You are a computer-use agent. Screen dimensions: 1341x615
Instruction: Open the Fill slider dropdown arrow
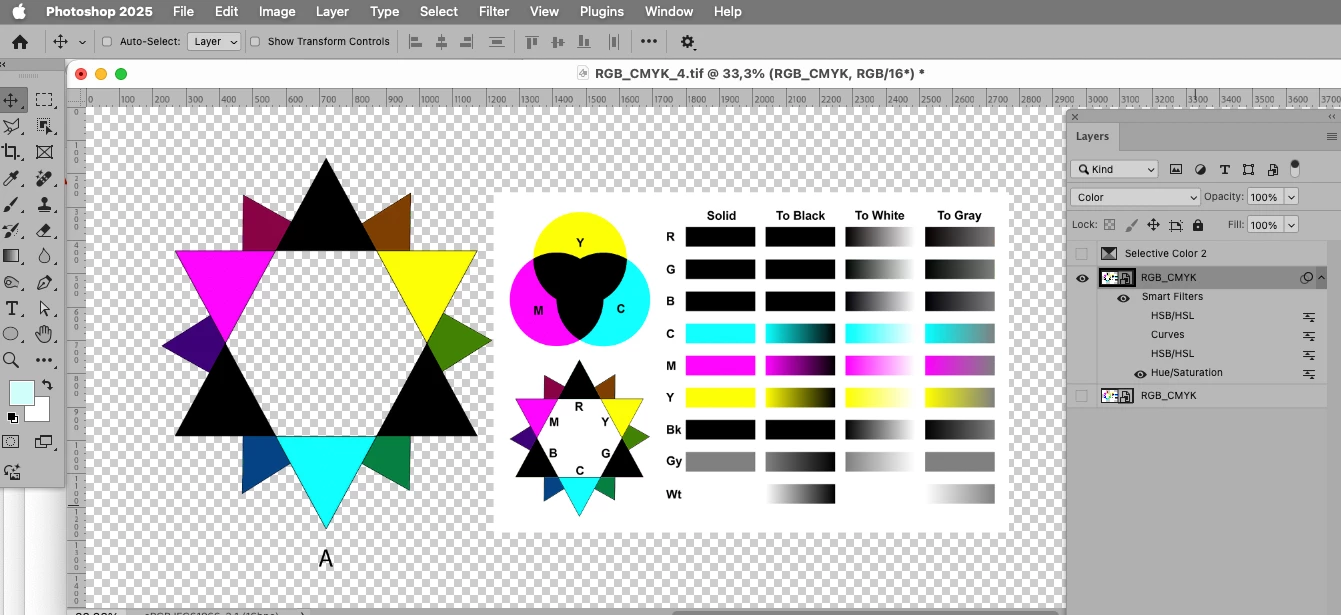pos(1290,225)
